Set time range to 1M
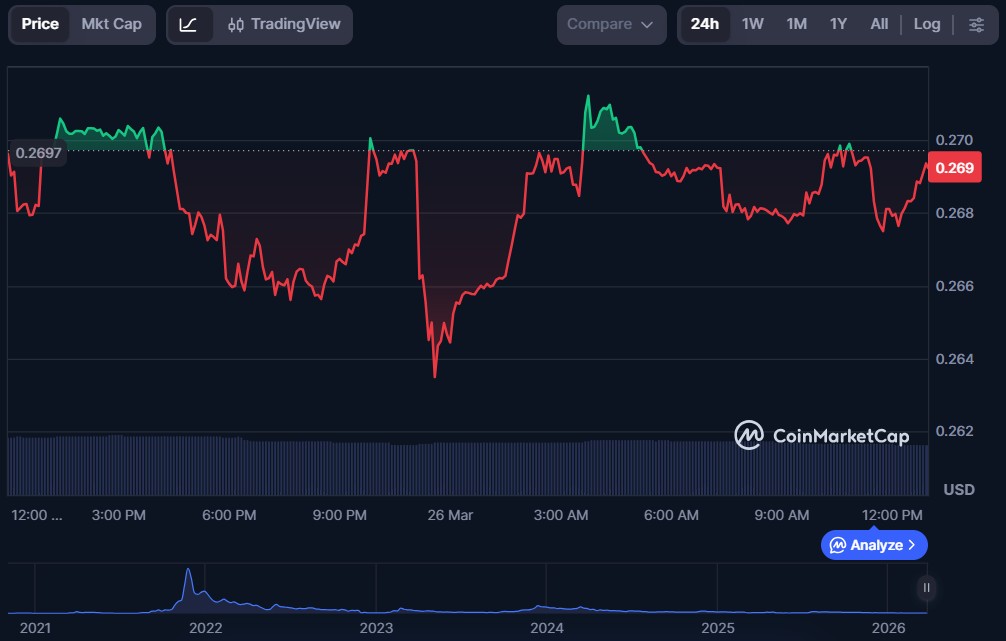 [796, 24]
